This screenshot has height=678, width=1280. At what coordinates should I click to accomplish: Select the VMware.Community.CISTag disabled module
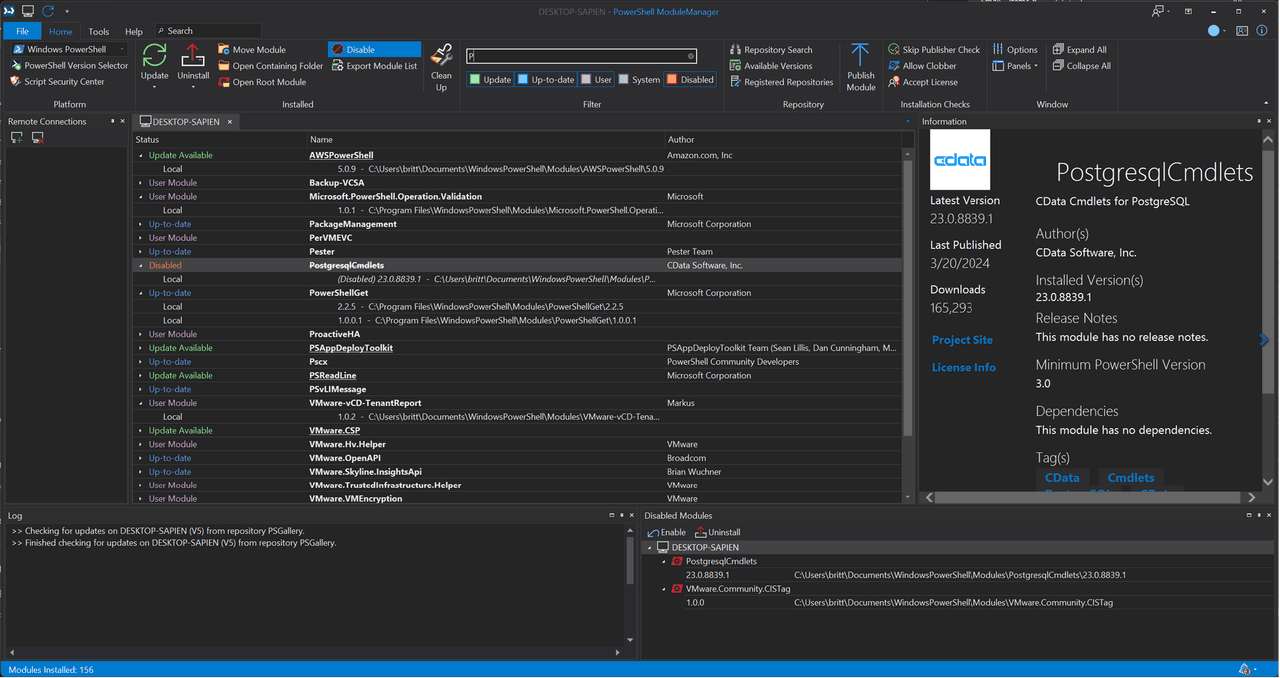click(x=738, y=589)
